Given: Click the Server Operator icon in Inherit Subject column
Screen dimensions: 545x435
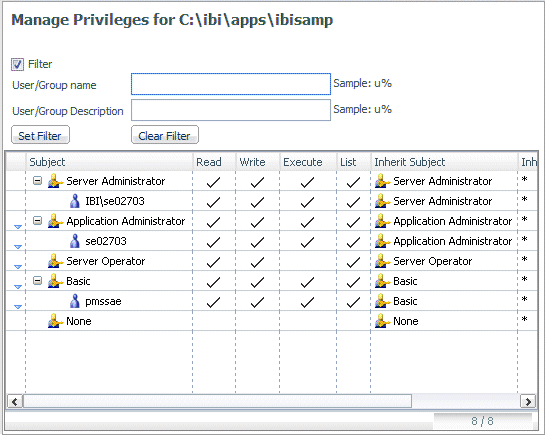Looking at the screenshot, I should [x=382, y=261].
